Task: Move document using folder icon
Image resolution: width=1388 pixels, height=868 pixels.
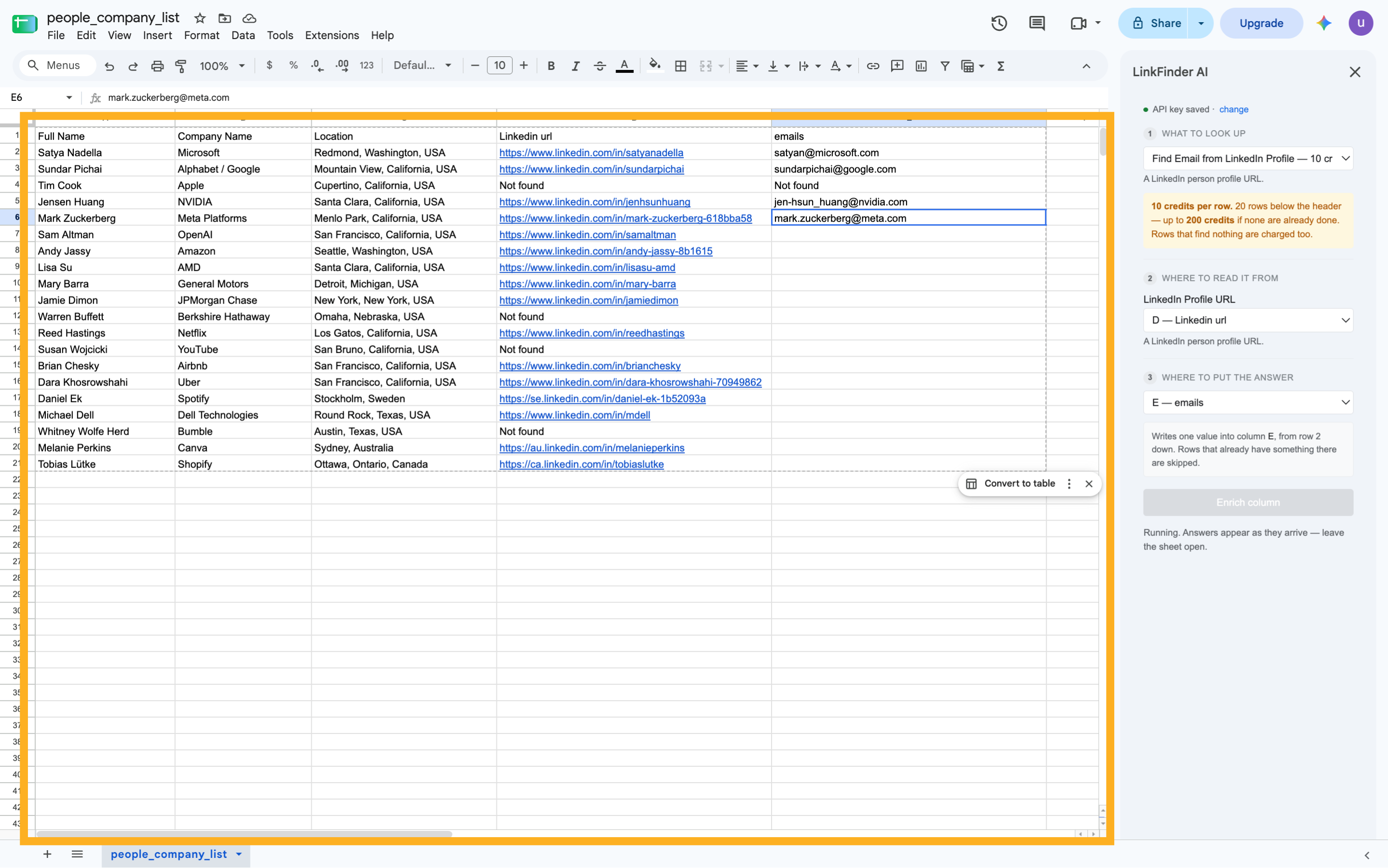Action: click(x=225, y=18)
